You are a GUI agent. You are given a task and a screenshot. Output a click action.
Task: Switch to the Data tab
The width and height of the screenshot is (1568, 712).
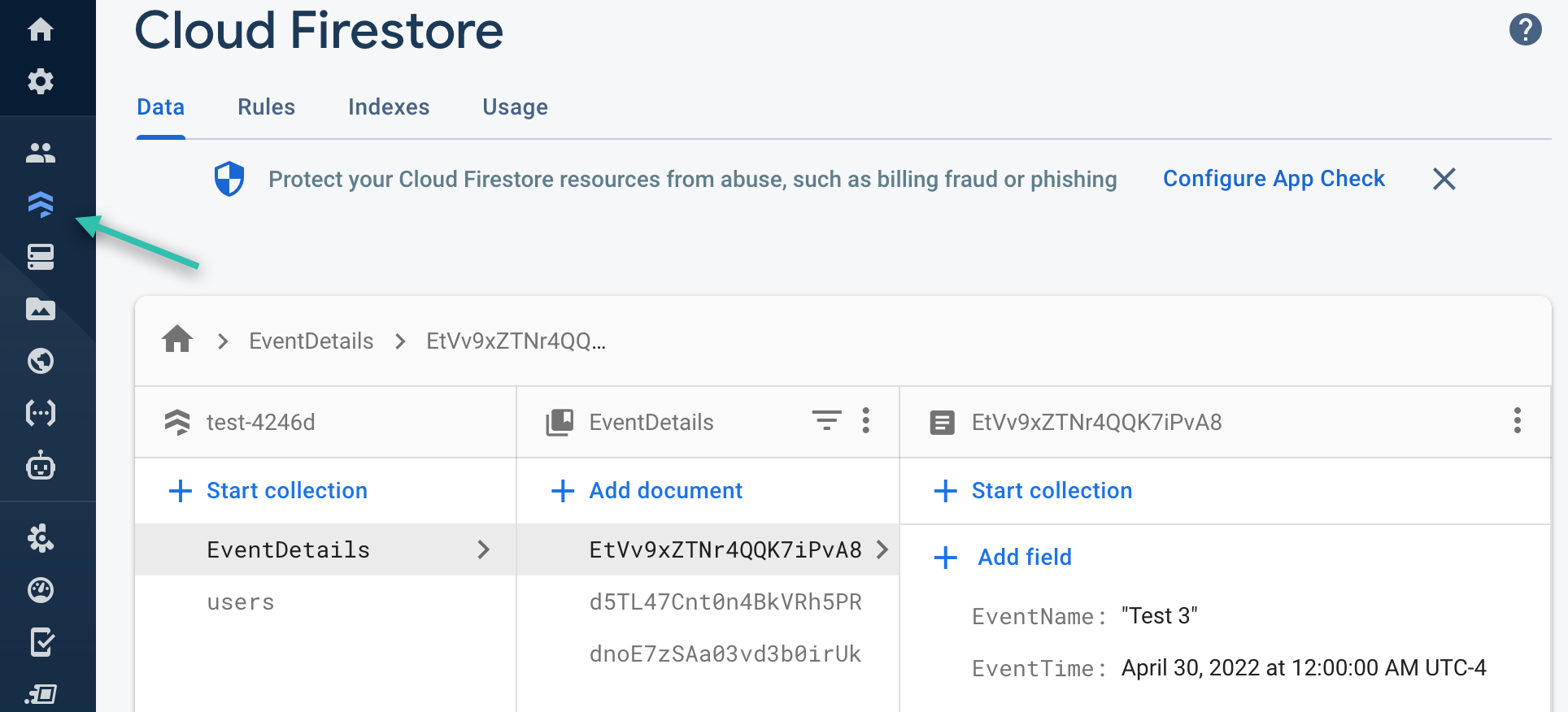tap(161, 107)
